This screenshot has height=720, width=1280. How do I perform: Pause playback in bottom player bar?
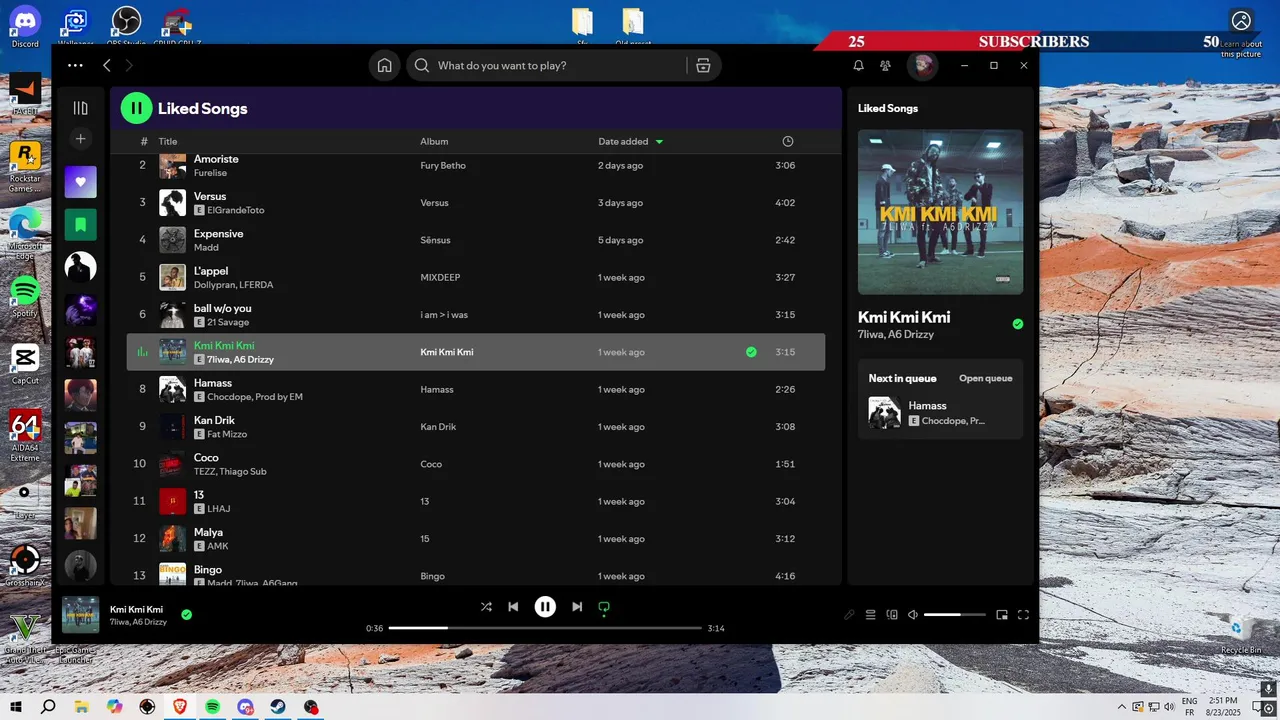point(545,607)
